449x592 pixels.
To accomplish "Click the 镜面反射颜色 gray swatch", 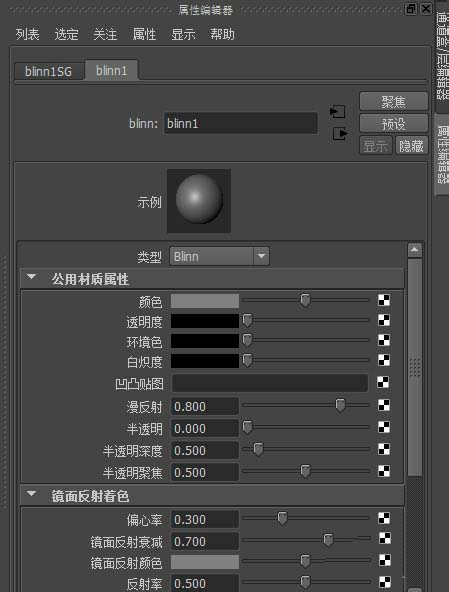I will (x=205, y=562).
